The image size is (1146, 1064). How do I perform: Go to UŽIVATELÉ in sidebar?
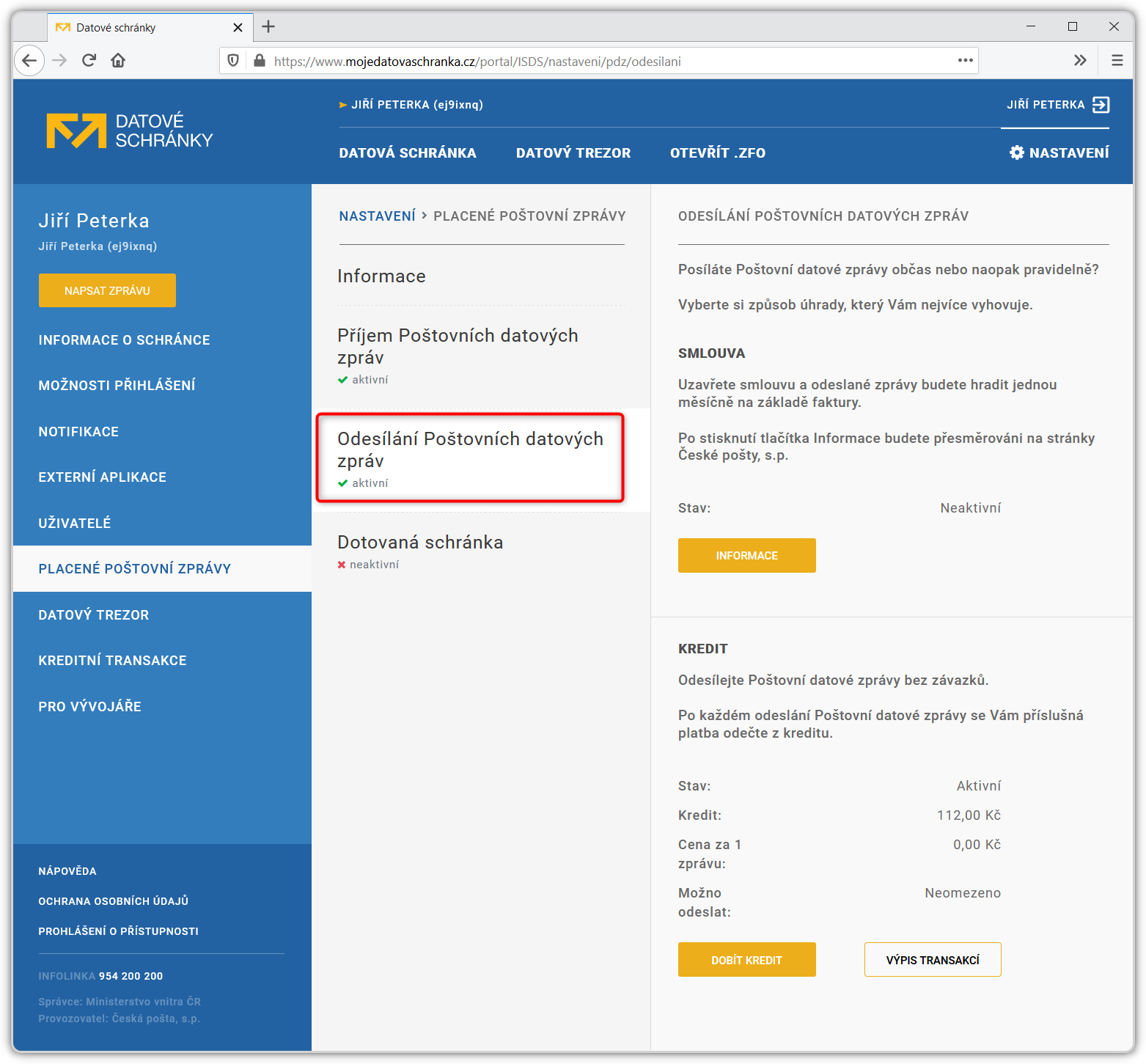coord(74,523)
